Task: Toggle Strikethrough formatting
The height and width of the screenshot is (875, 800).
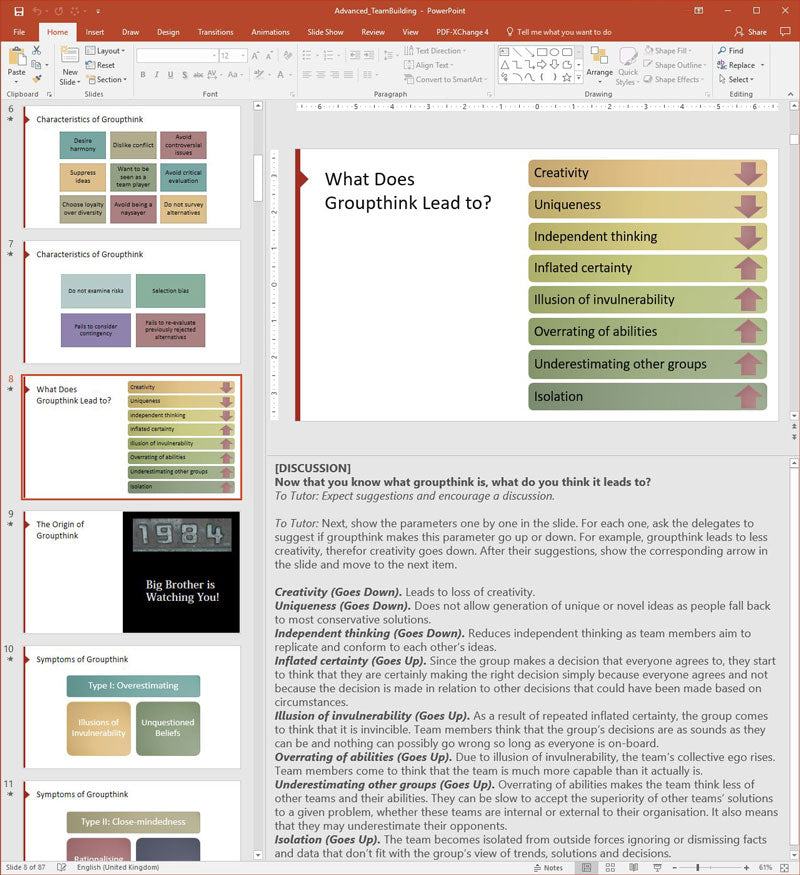Action: (198, 74)
